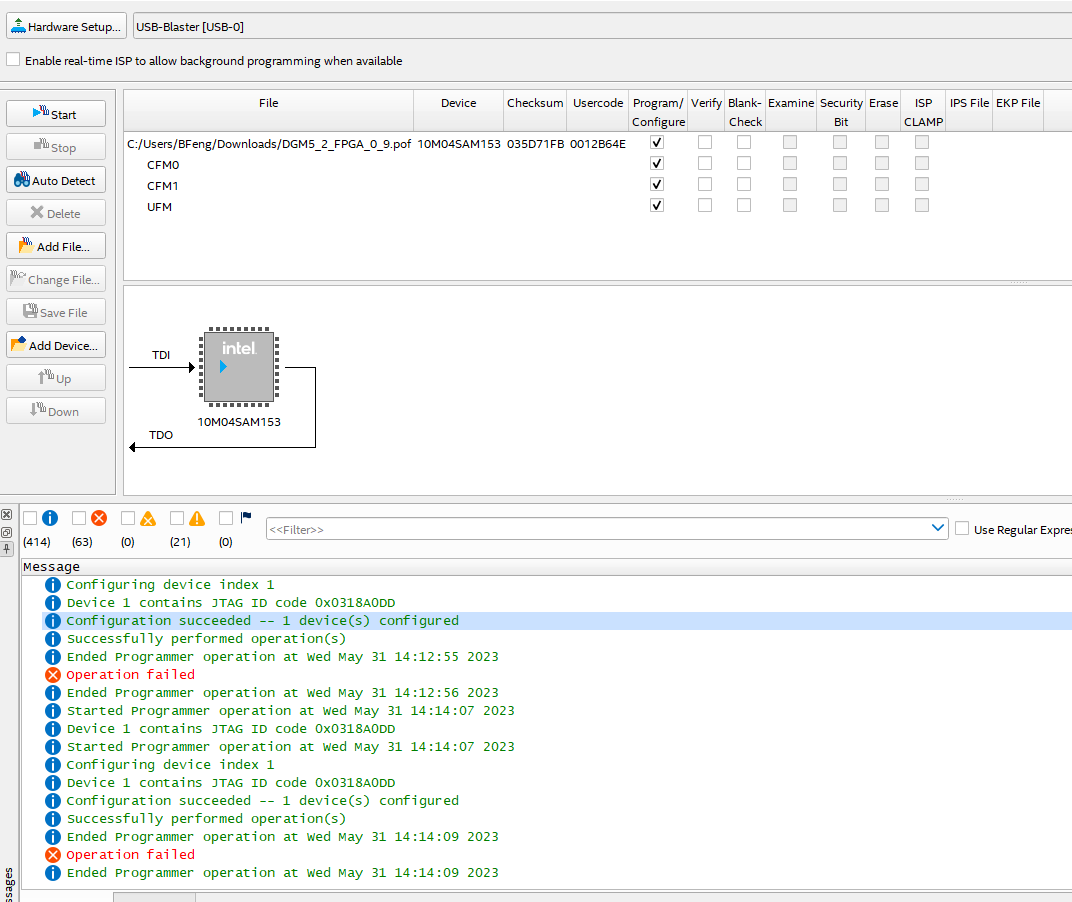
Task: Click error icon on last 'Operation failed' row
Action: point(53,855)
